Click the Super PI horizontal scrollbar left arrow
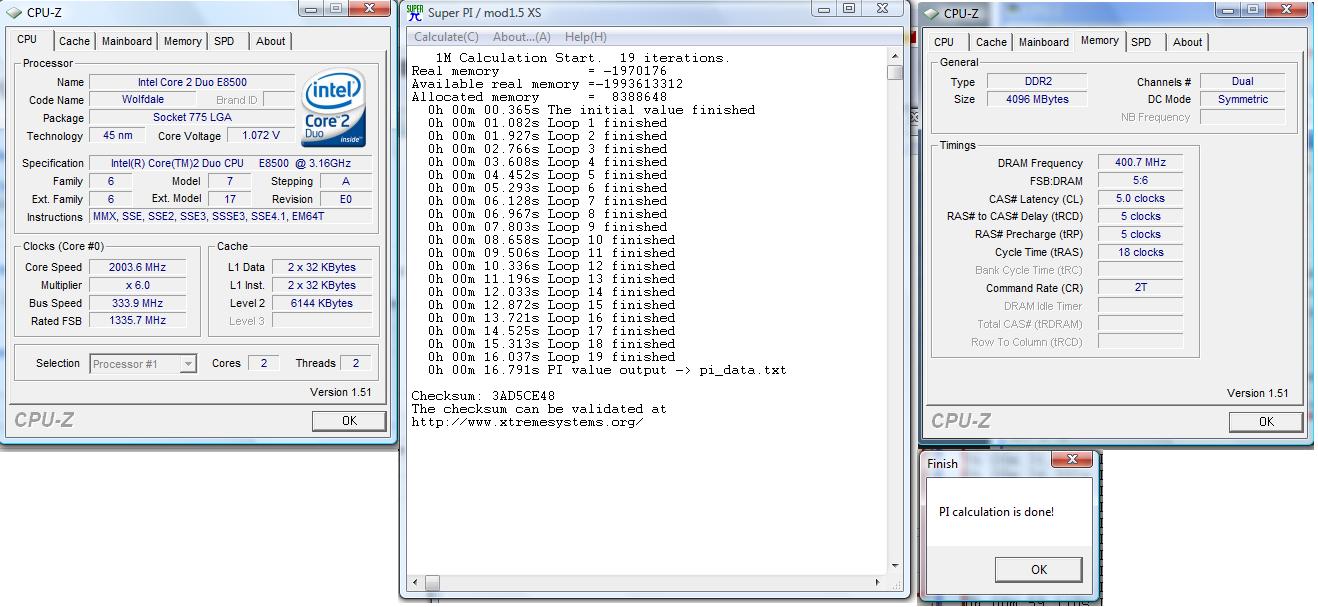Viewport: 1318px width, 607px height. [417, 582]
